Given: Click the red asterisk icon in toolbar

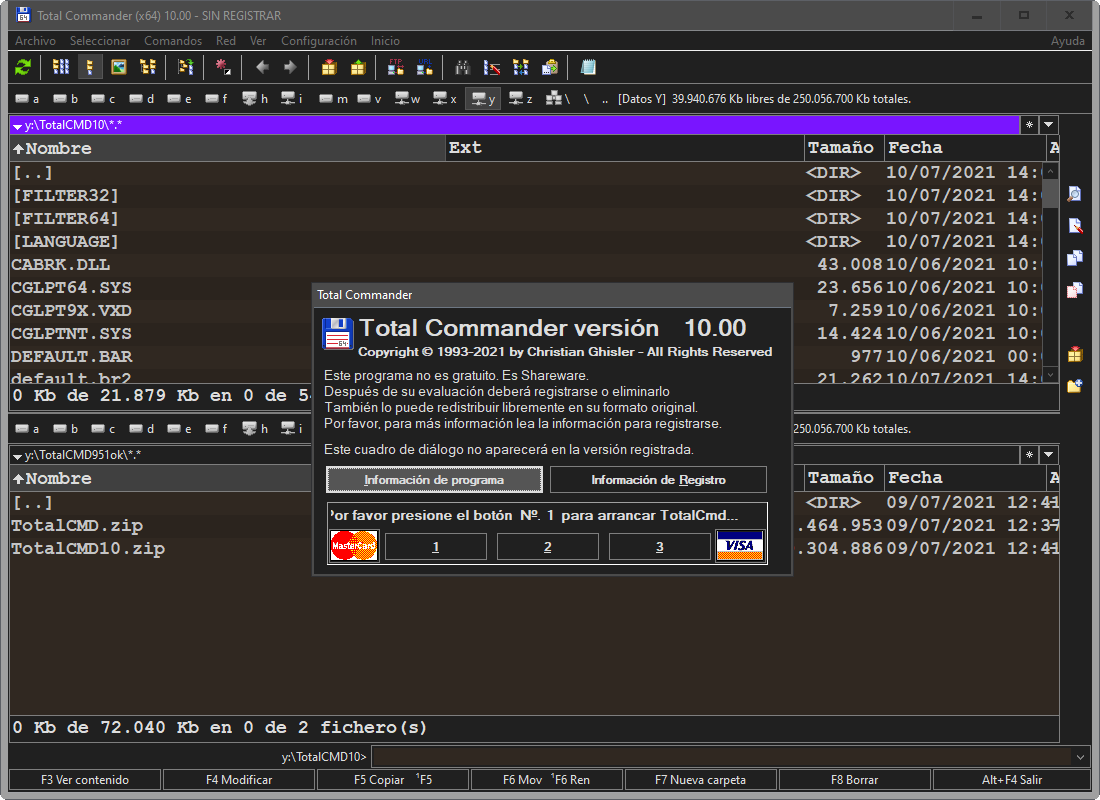Looking at the screenshot, I should (x=223, y=67).
